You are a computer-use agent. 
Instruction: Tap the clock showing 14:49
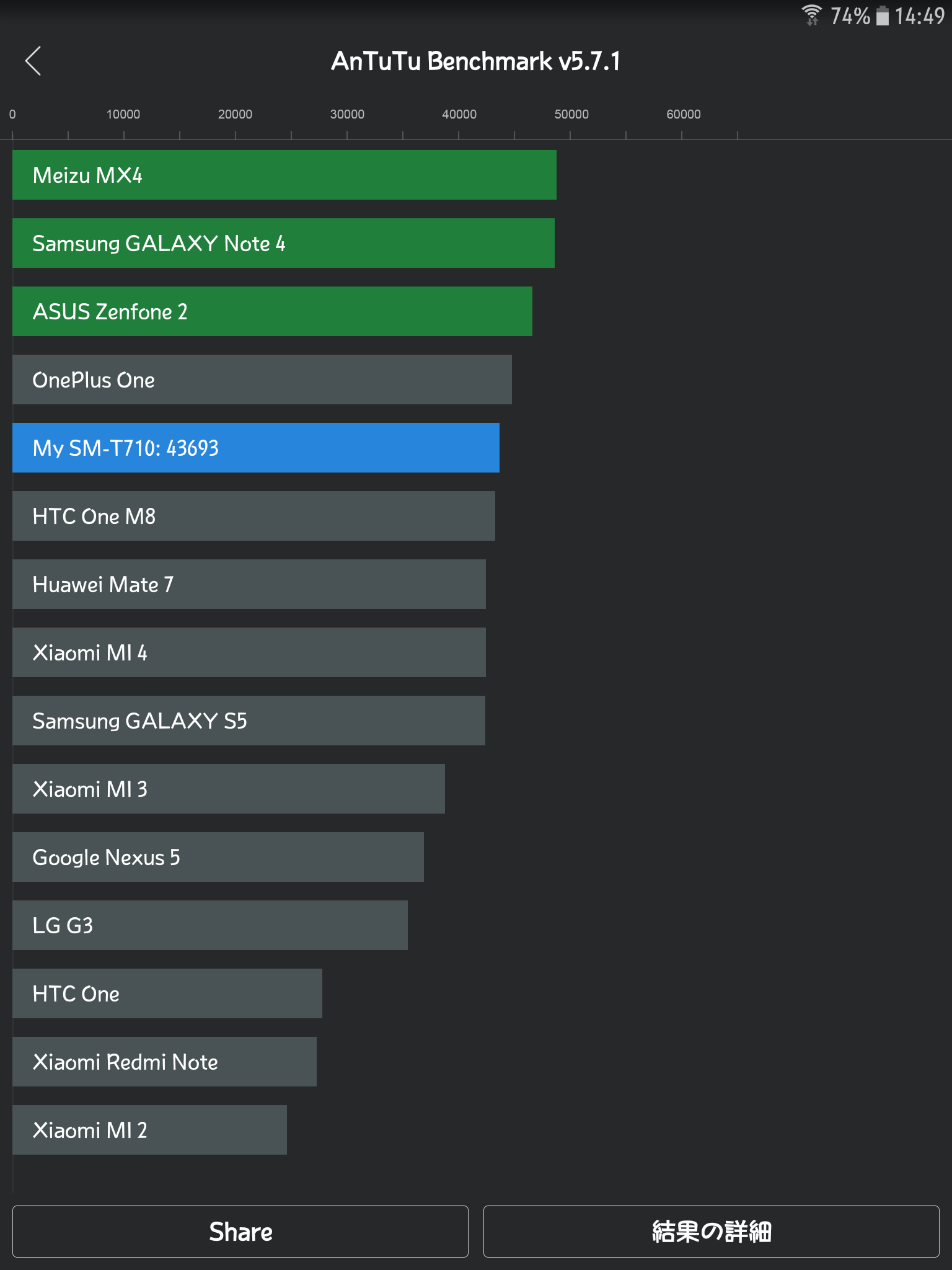(919, 16)
